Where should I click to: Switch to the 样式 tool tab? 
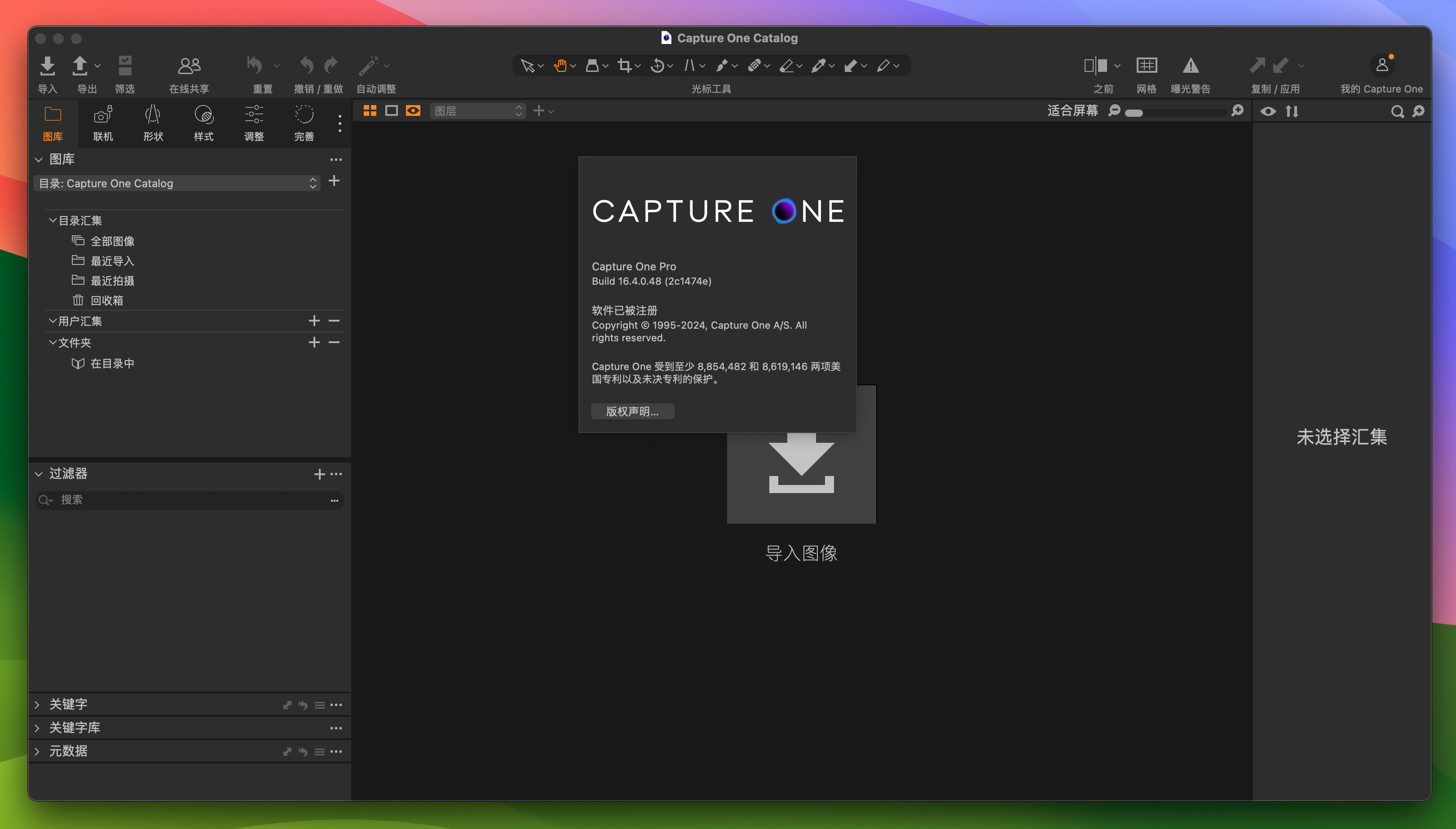point(203,123)
